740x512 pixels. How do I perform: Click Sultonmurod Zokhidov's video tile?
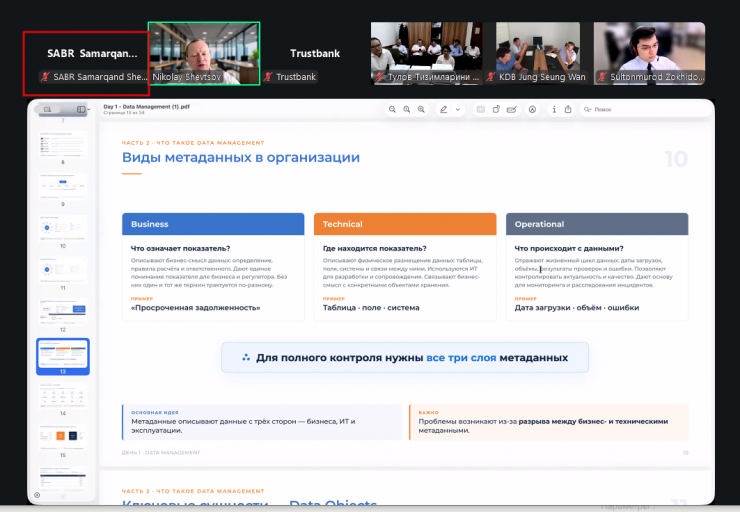(649, 53)
